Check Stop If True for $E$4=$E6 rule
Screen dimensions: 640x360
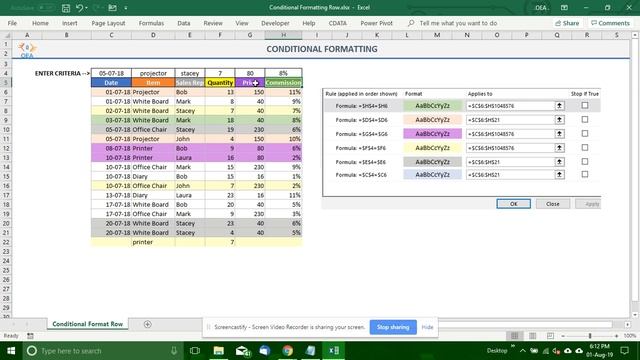585,162
